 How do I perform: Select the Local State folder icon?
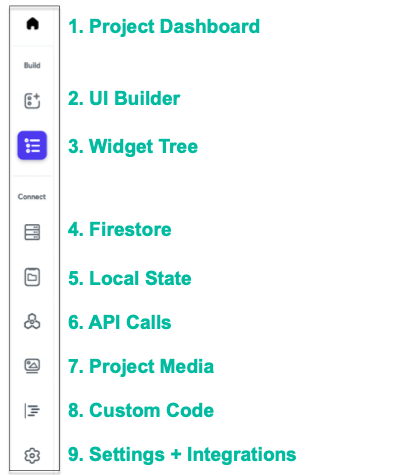(32, 277)
